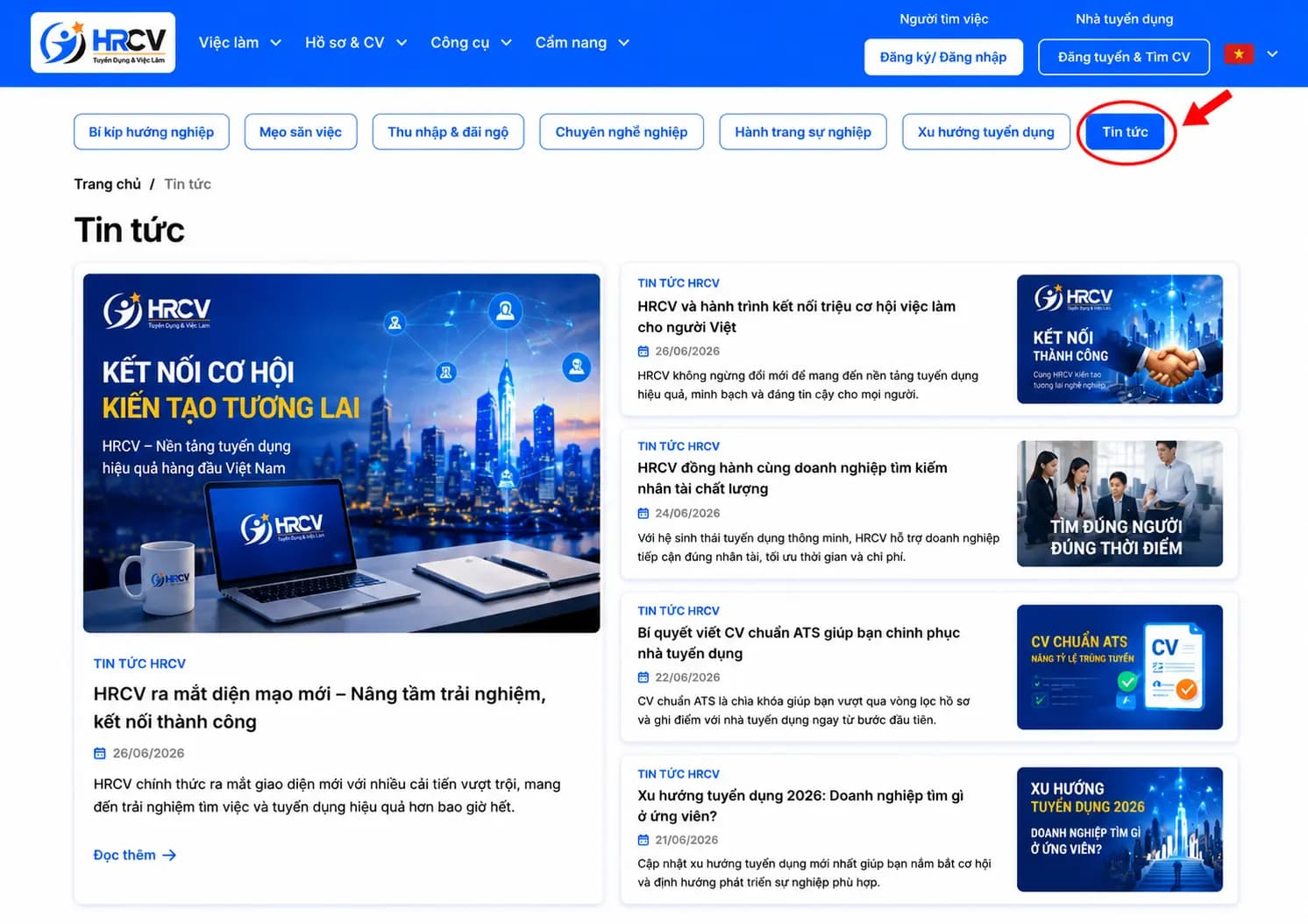1308x924 pixels.
Task: Select the Mẹo săn việc tab
Action: click(x=301, y=131)
